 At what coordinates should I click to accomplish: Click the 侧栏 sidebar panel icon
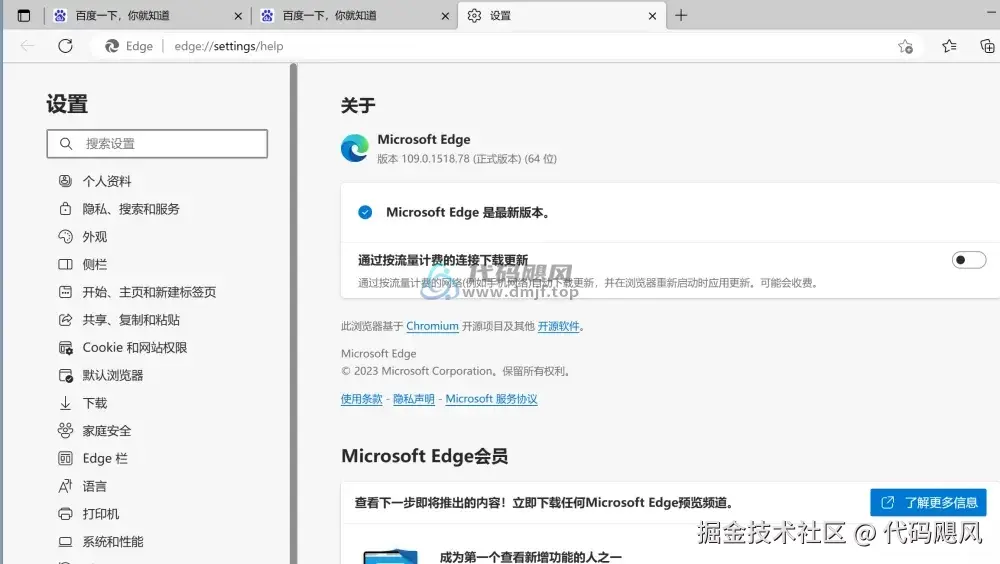tap(65, 264)
